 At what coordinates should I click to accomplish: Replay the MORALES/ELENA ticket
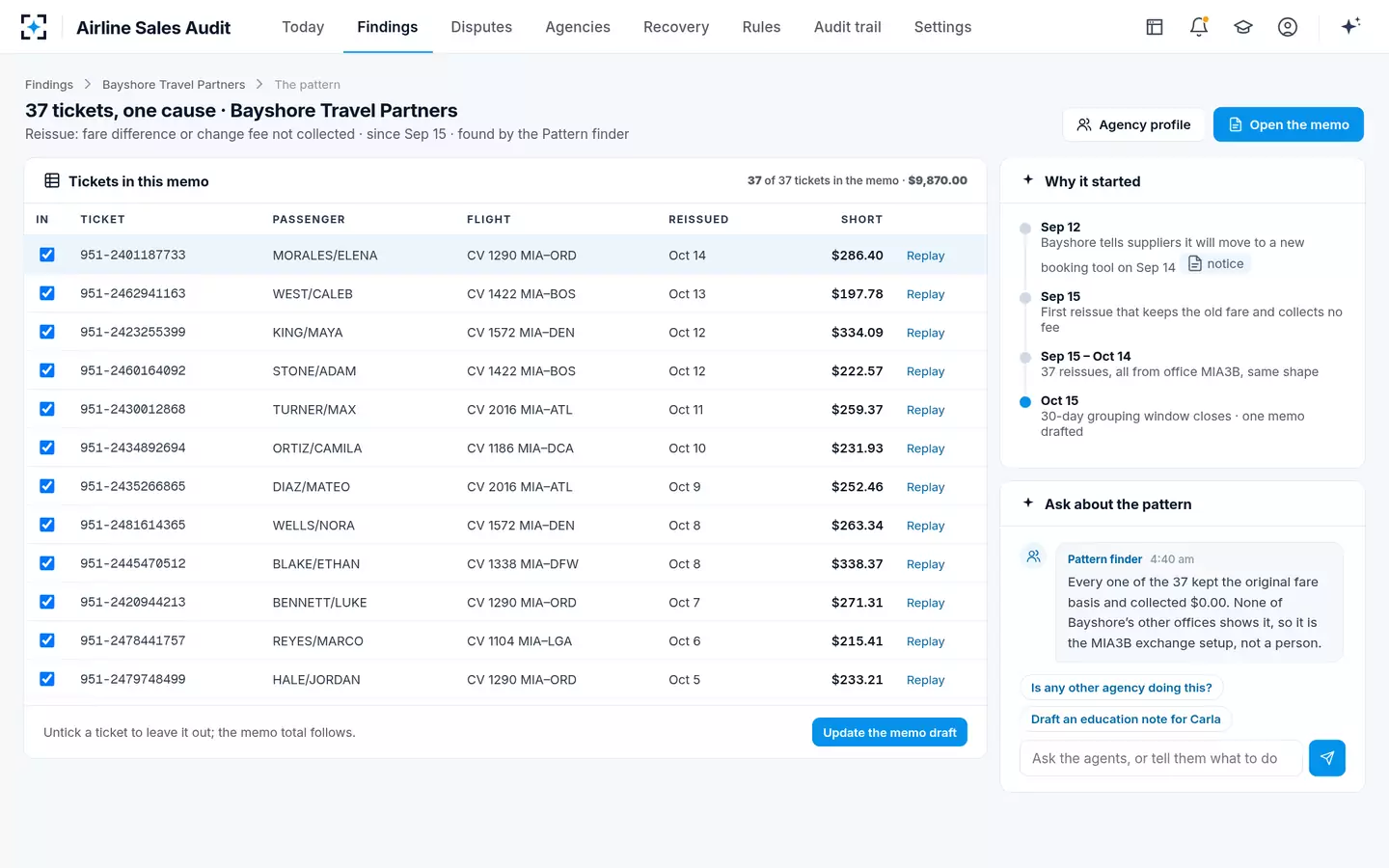pyautogui.click(x=925, y=256)
